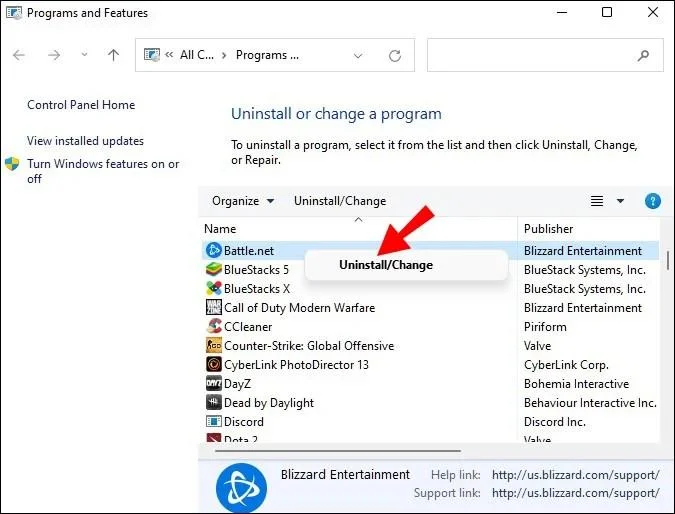Click the CyberLink Corp. publisher cell
The image size is (675, 514).
point(566,365)
